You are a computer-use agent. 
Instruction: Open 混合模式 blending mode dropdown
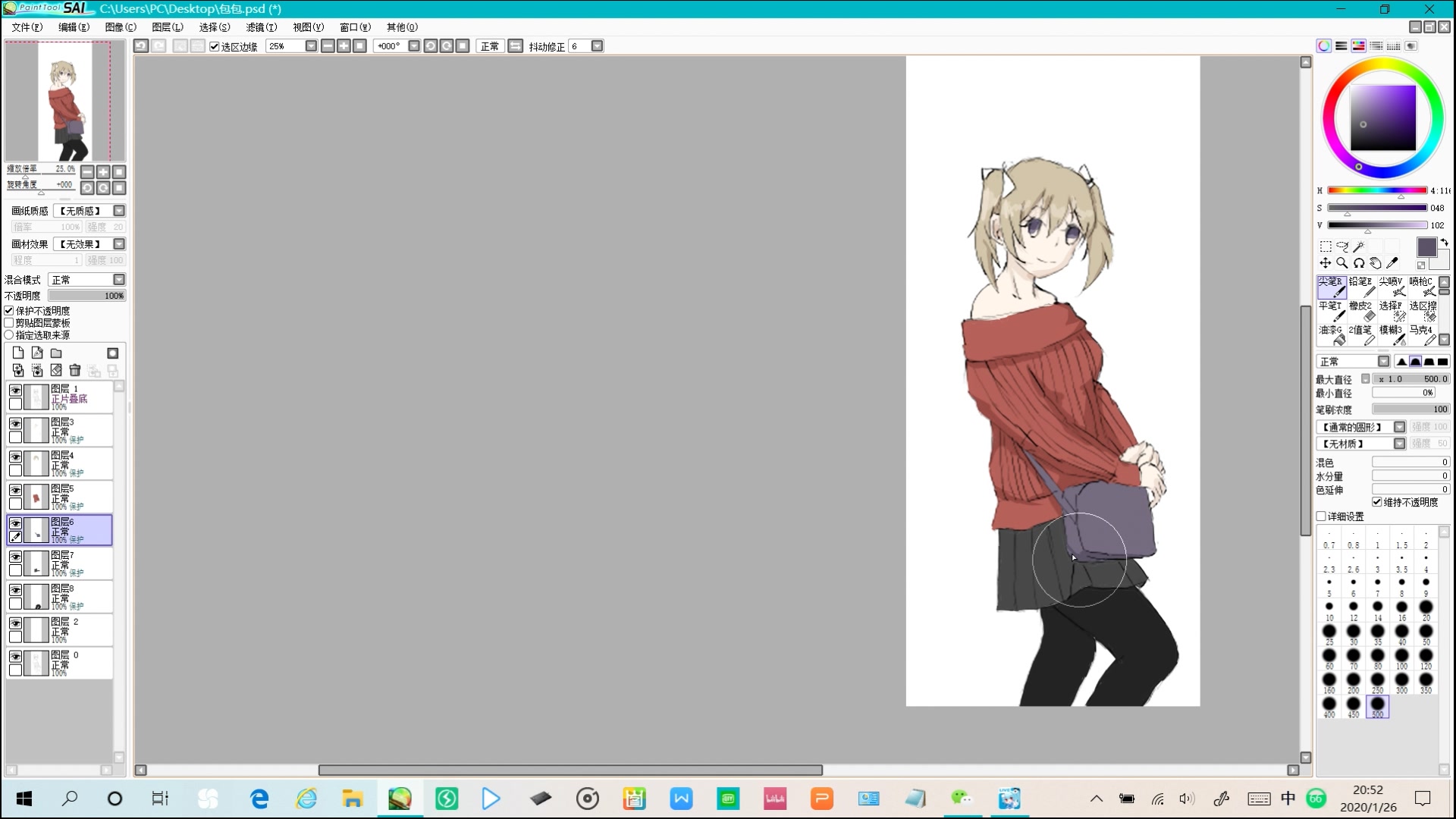tap(119, 280)
